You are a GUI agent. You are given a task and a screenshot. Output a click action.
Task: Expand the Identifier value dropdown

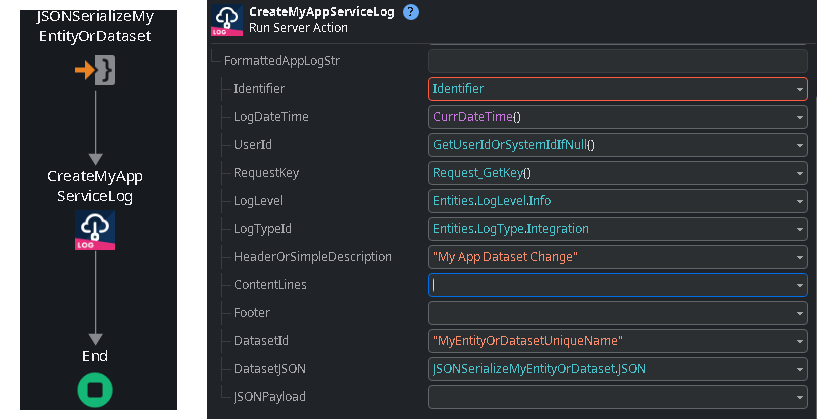coord(799,89)
